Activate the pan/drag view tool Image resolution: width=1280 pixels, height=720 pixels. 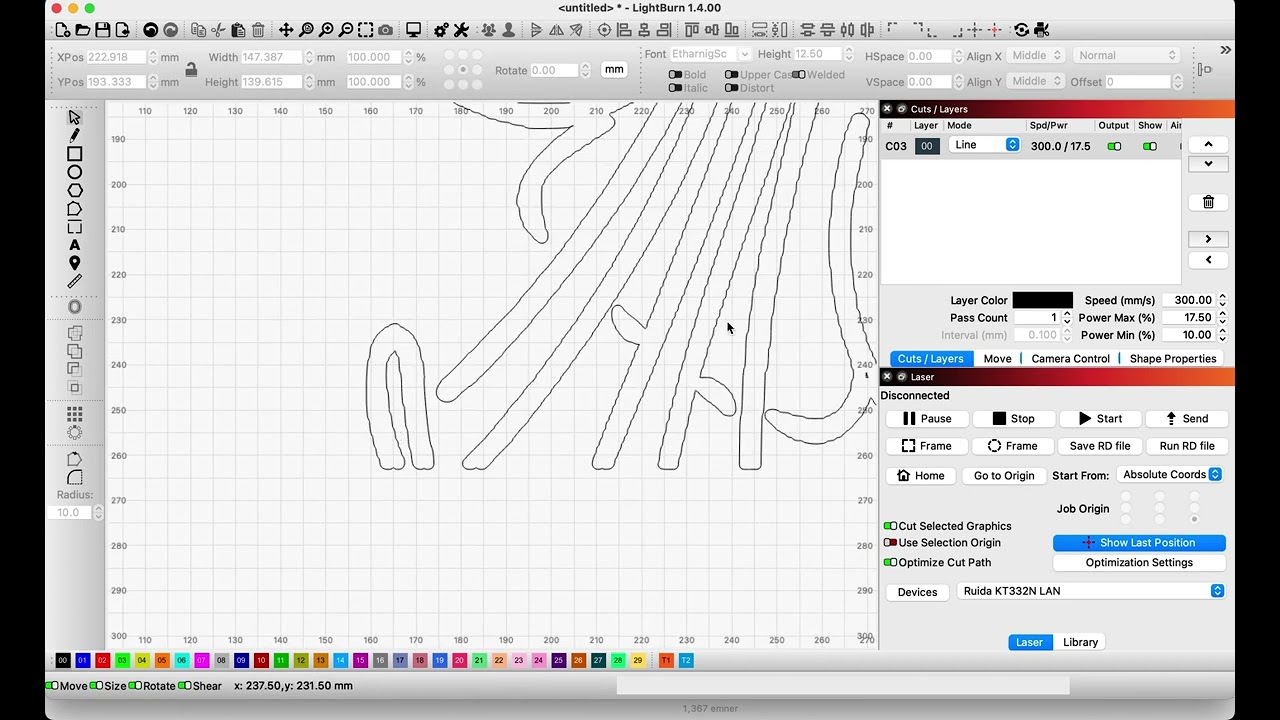click(286, 30)
